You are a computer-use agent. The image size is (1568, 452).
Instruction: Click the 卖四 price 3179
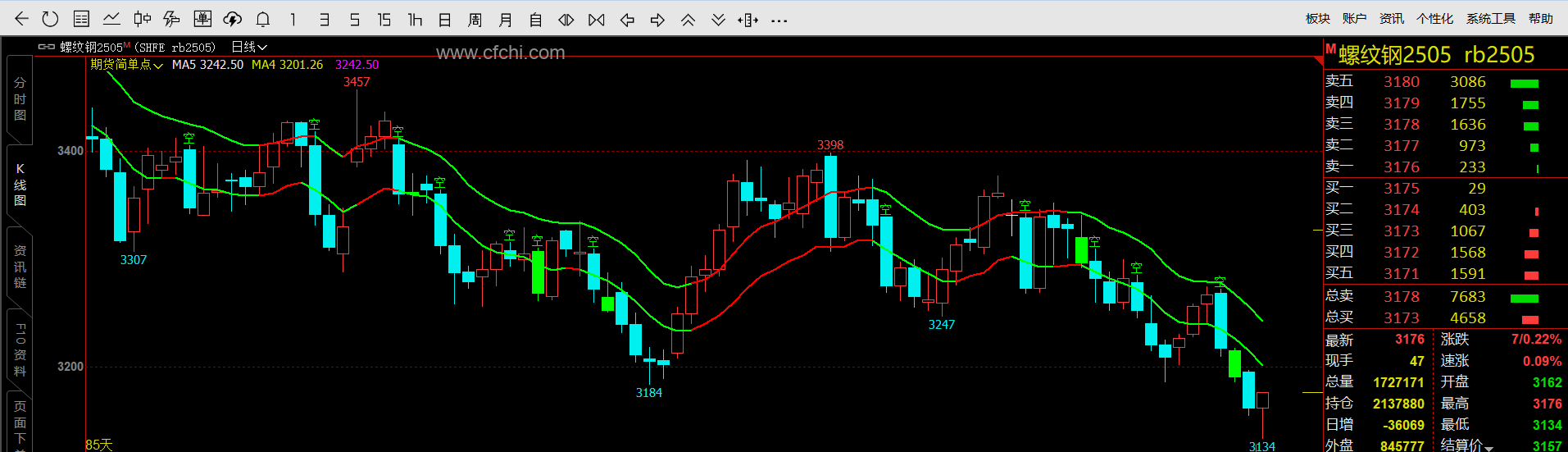coord(1402,103)
